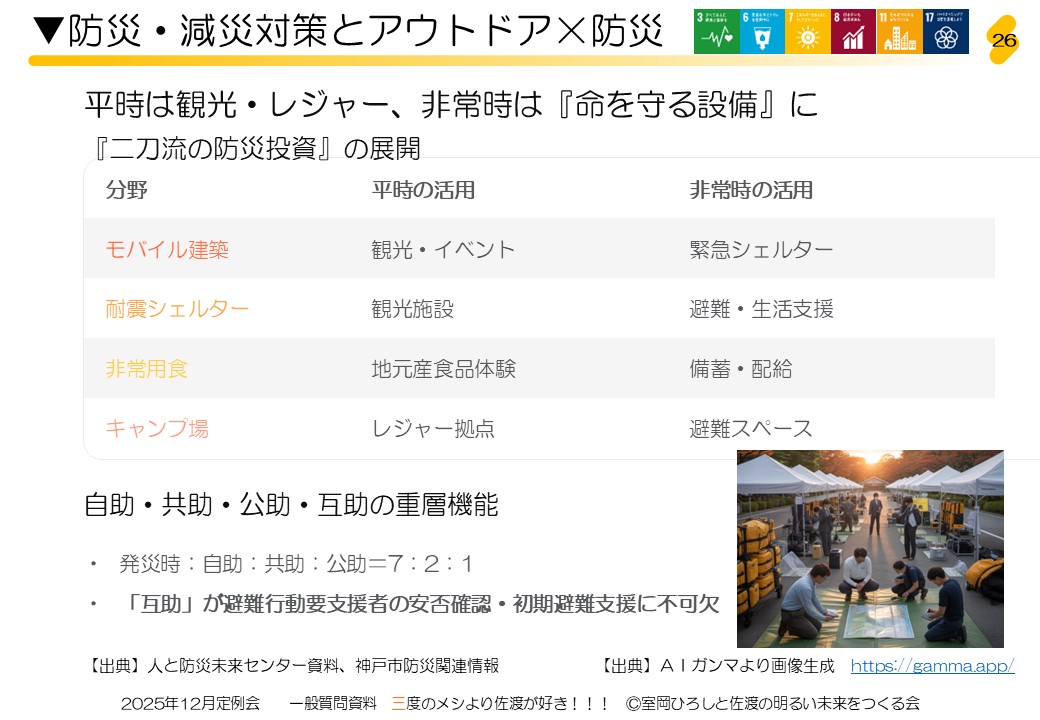Click the キャンプ場 row label

click(x=157, y=429)
